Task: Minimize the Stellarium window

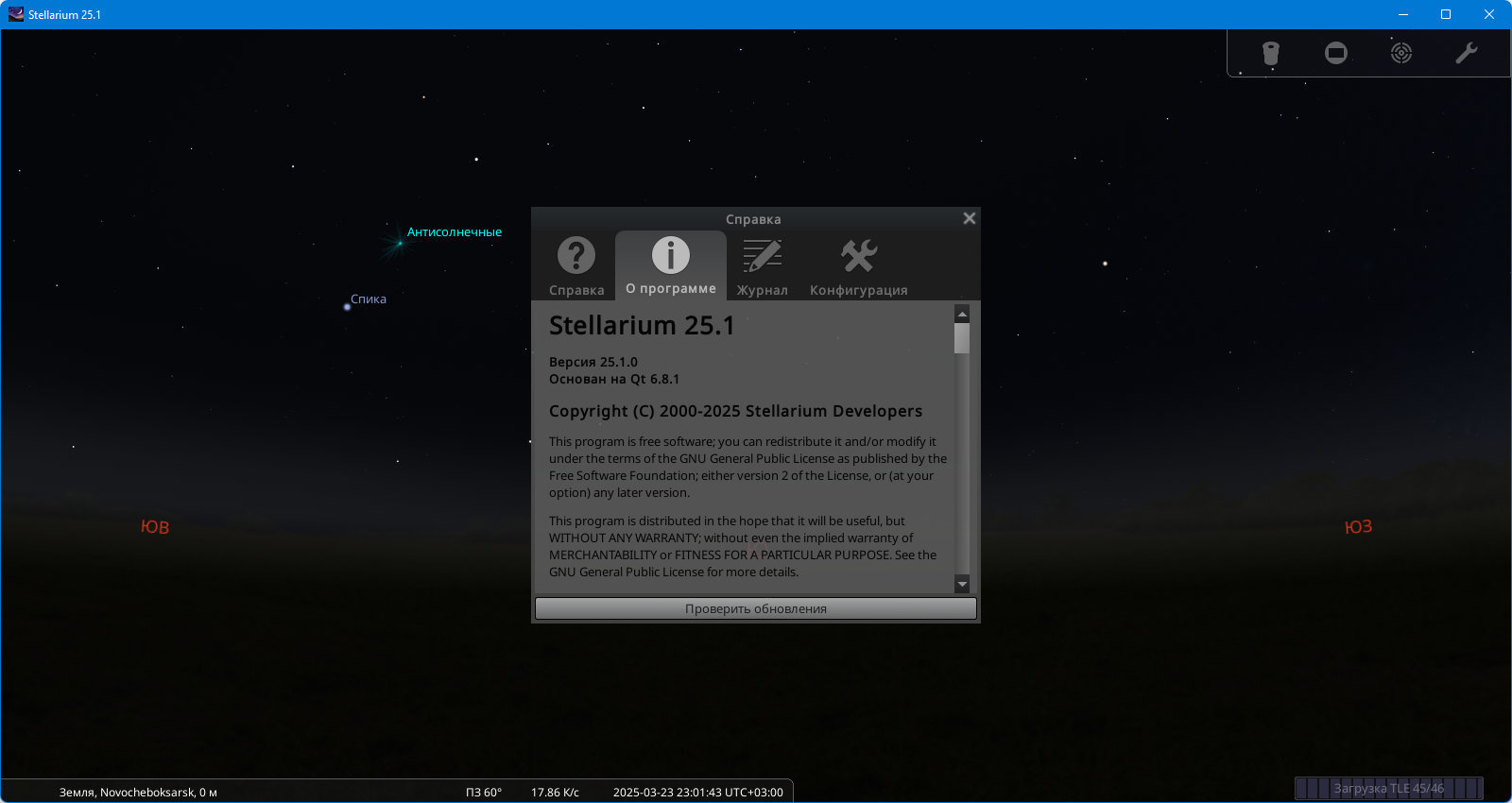Action: [1403, 14]
